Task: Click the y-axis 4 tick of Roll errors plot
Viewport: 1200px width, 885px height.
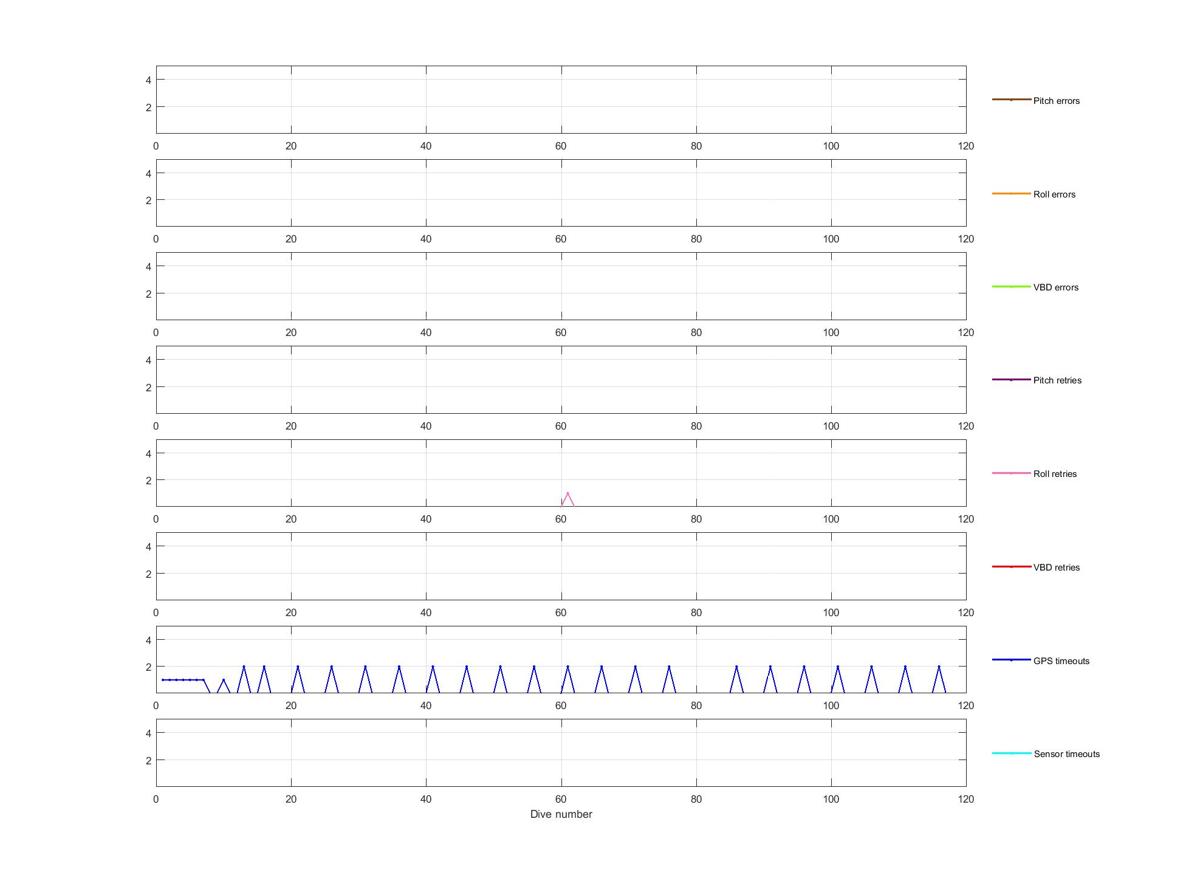Action: pos(148,173)
